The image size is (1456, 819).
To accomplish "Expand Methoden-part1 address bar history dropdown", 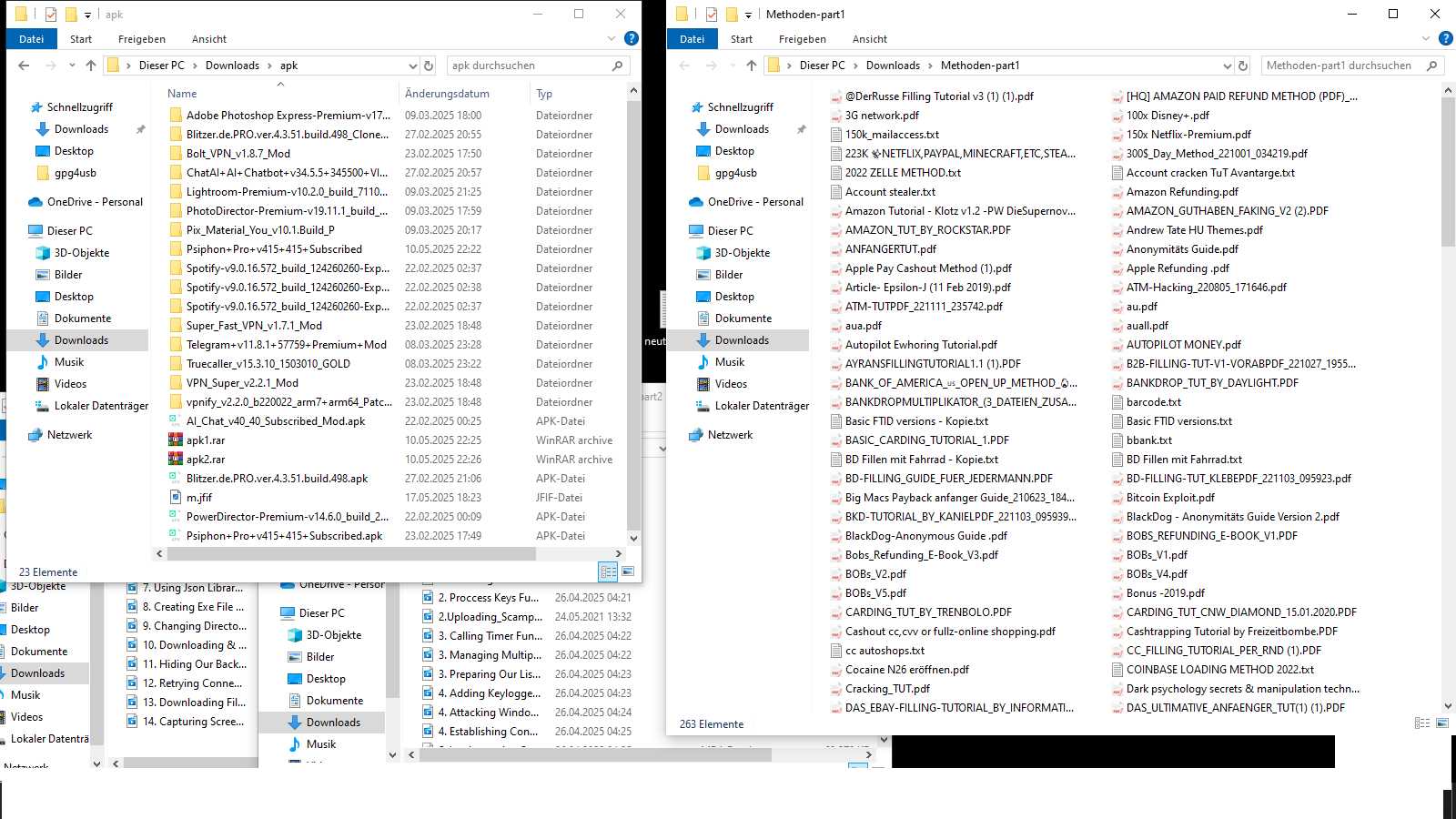I will pos(1227,66).
